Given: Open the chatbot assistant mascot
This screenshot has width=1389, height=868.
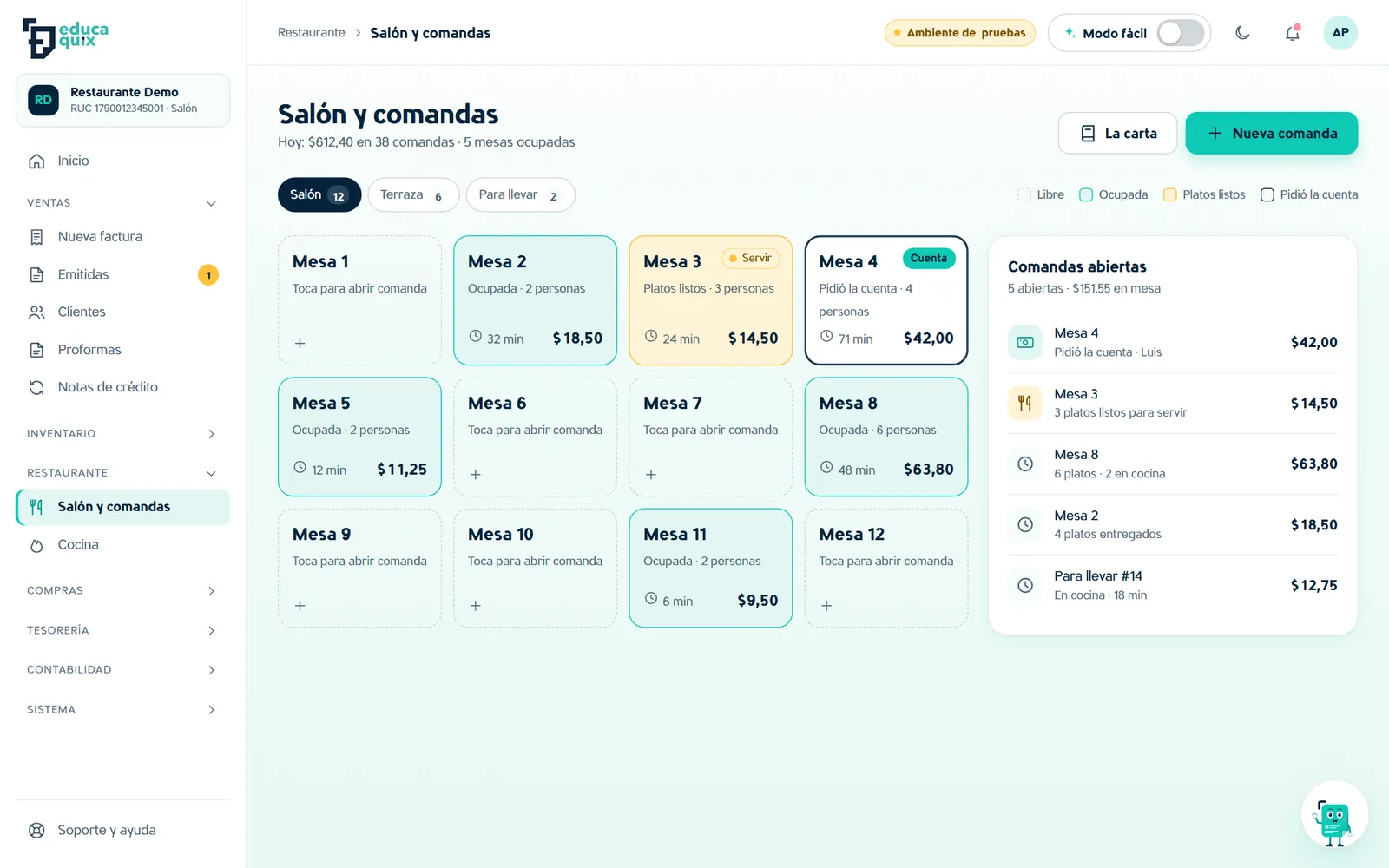Looking at the screenshot, I should (1334, 815).
